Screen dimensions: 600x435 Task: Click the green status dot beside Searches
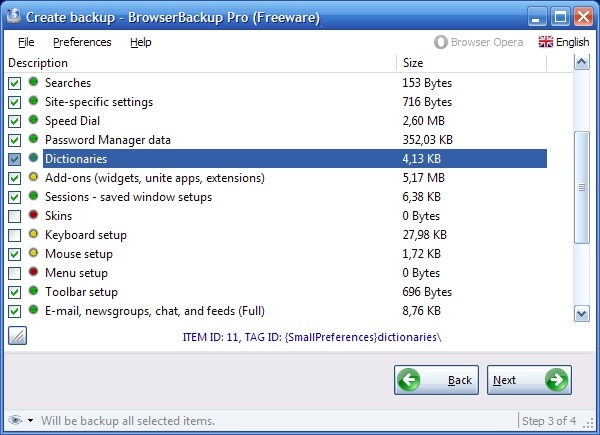(34, 81)
